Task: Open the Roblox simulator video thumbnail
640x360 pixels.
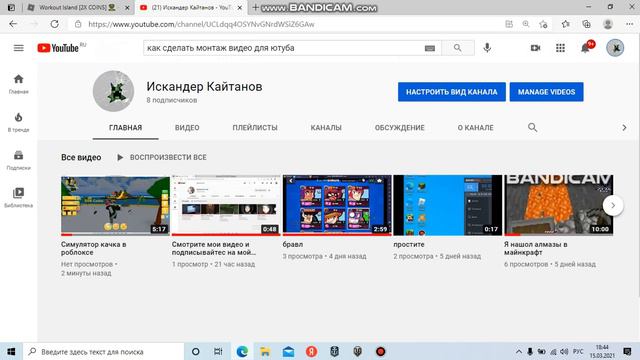Action: tap(115, 205)
